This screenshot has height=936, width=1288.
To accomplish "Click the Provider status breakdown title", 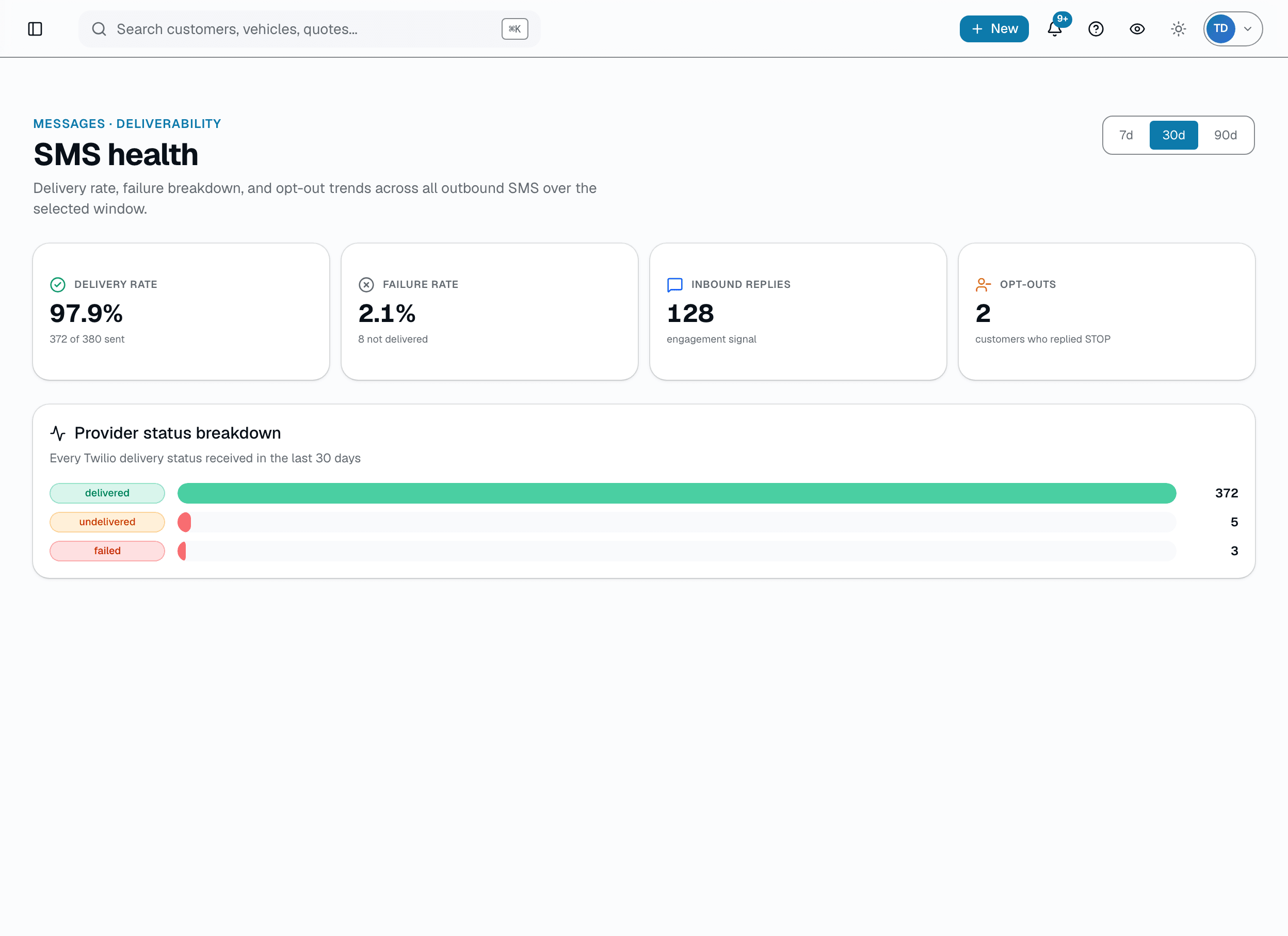I will coord(178,433).
